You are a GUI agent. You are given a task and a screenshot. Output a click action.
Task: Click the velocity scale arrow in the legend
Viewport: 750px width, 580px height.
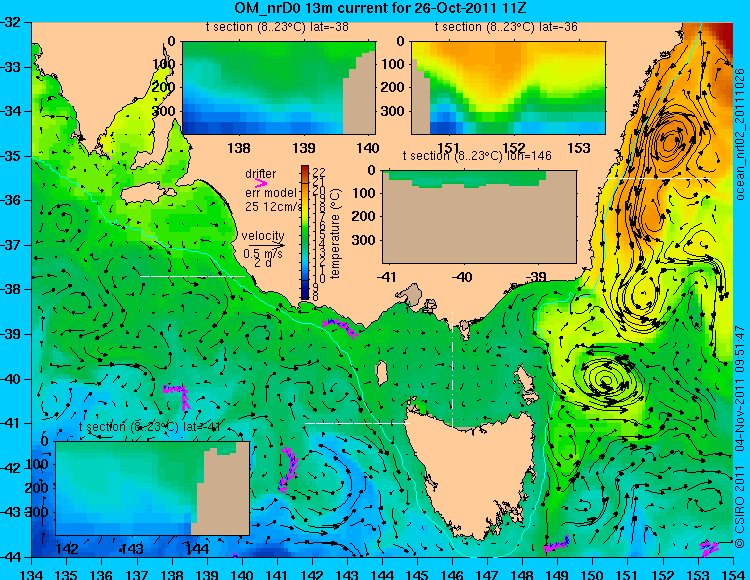266,245
